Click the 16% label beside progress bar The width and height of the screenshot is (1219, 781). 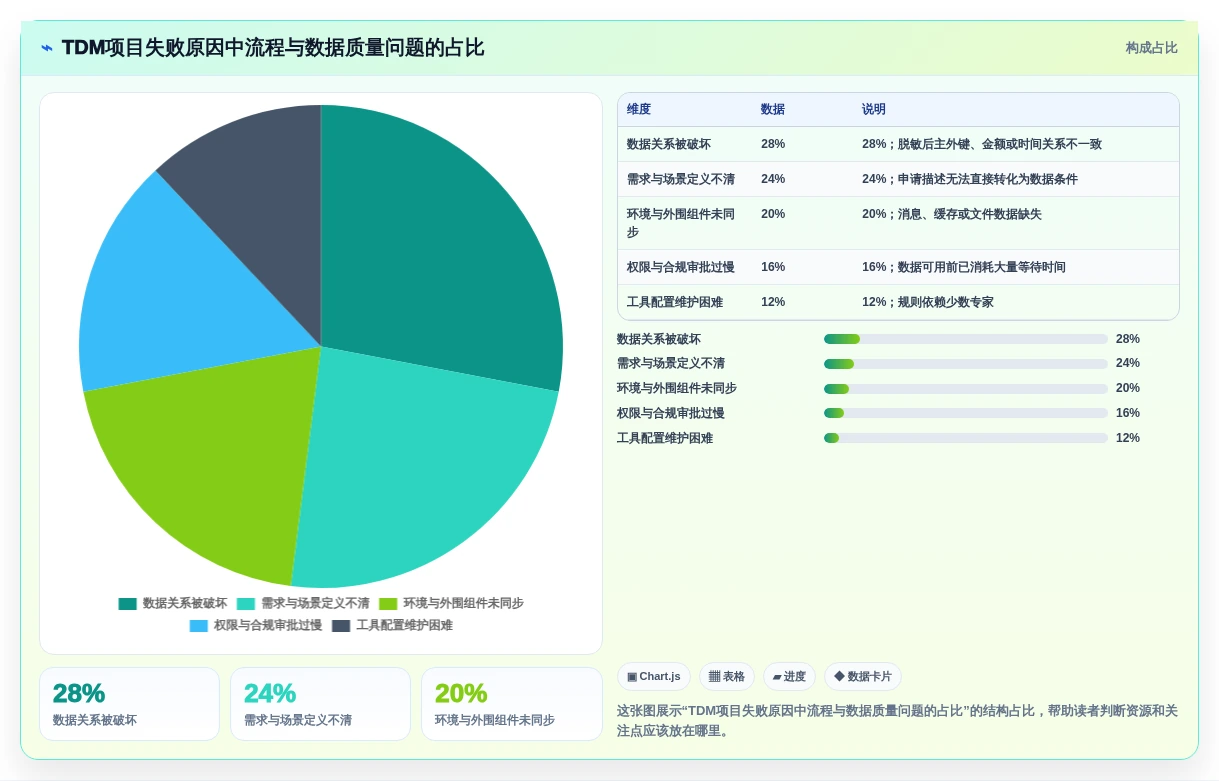click(x=1128, y=413)
